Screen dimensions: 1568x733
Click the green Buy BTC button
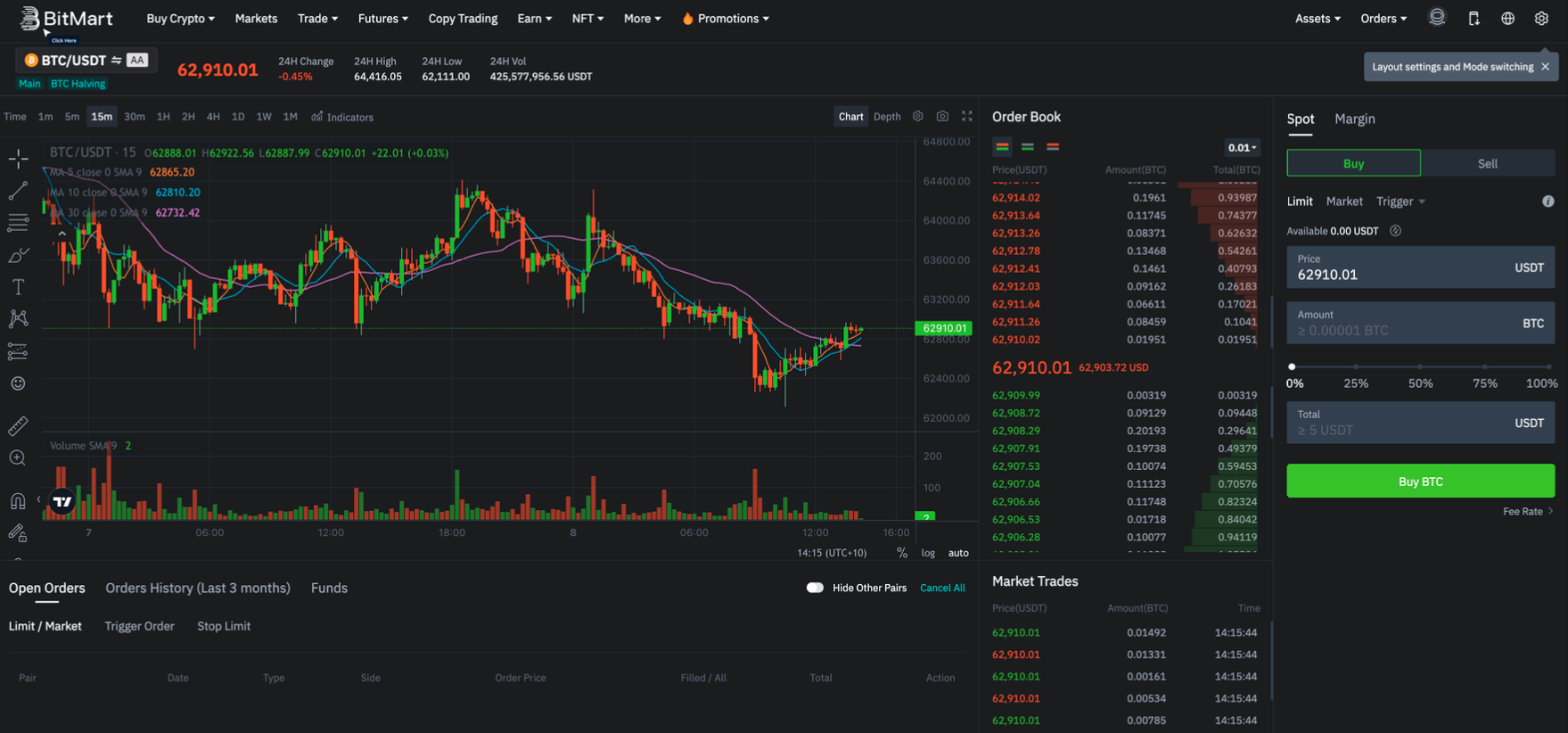(1420, 482)
